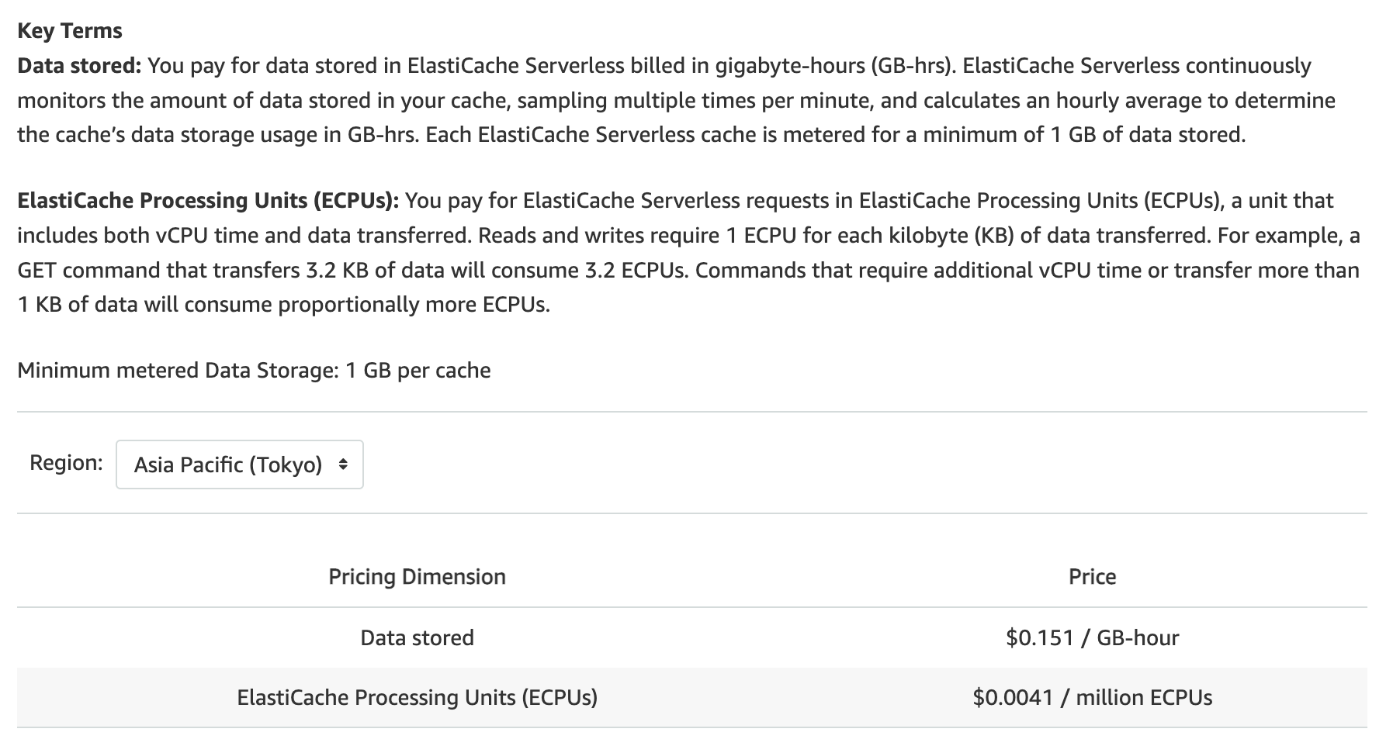This screenshot has width=1400, height=746.
Task: Click the Minimum metered Data Storage line
Action: pos(254,371)
